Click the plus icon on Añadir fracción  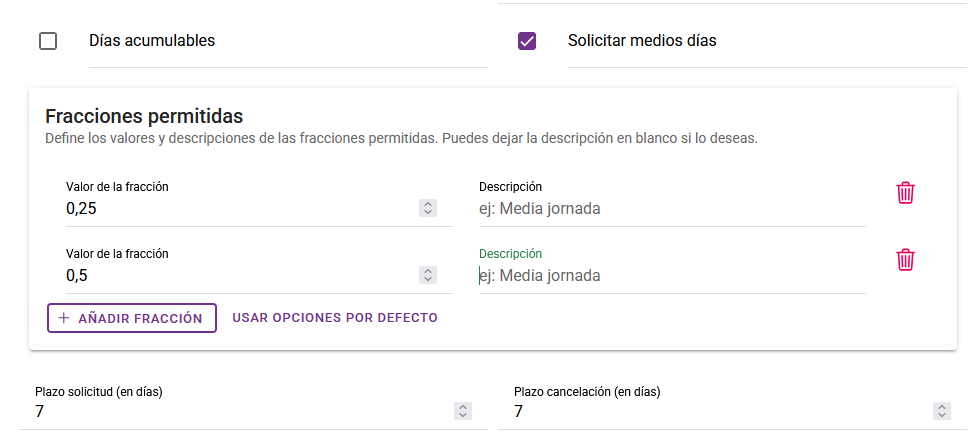pyautogui.click(x=64, y=318)
